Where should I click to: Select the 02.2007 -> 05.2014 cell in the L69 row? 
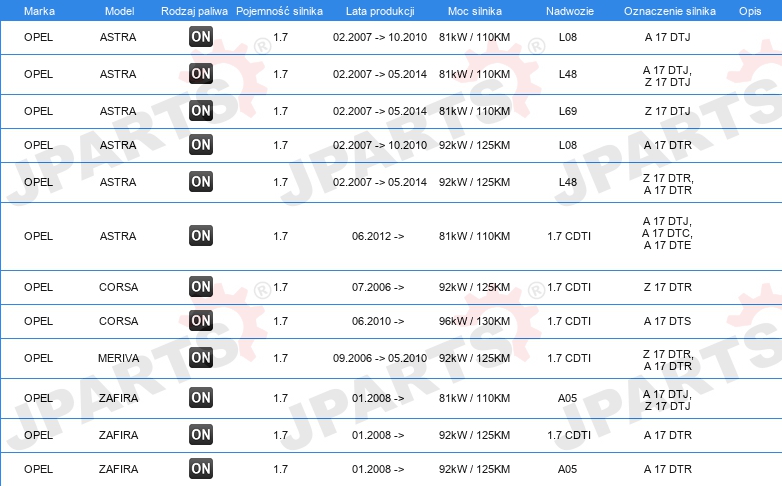(380, 111)
